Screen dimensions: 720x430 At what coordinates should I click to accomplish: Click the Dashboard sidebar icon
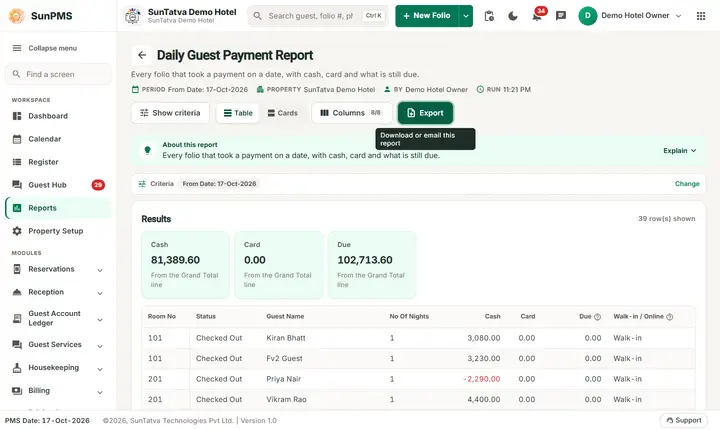[17, 116]
